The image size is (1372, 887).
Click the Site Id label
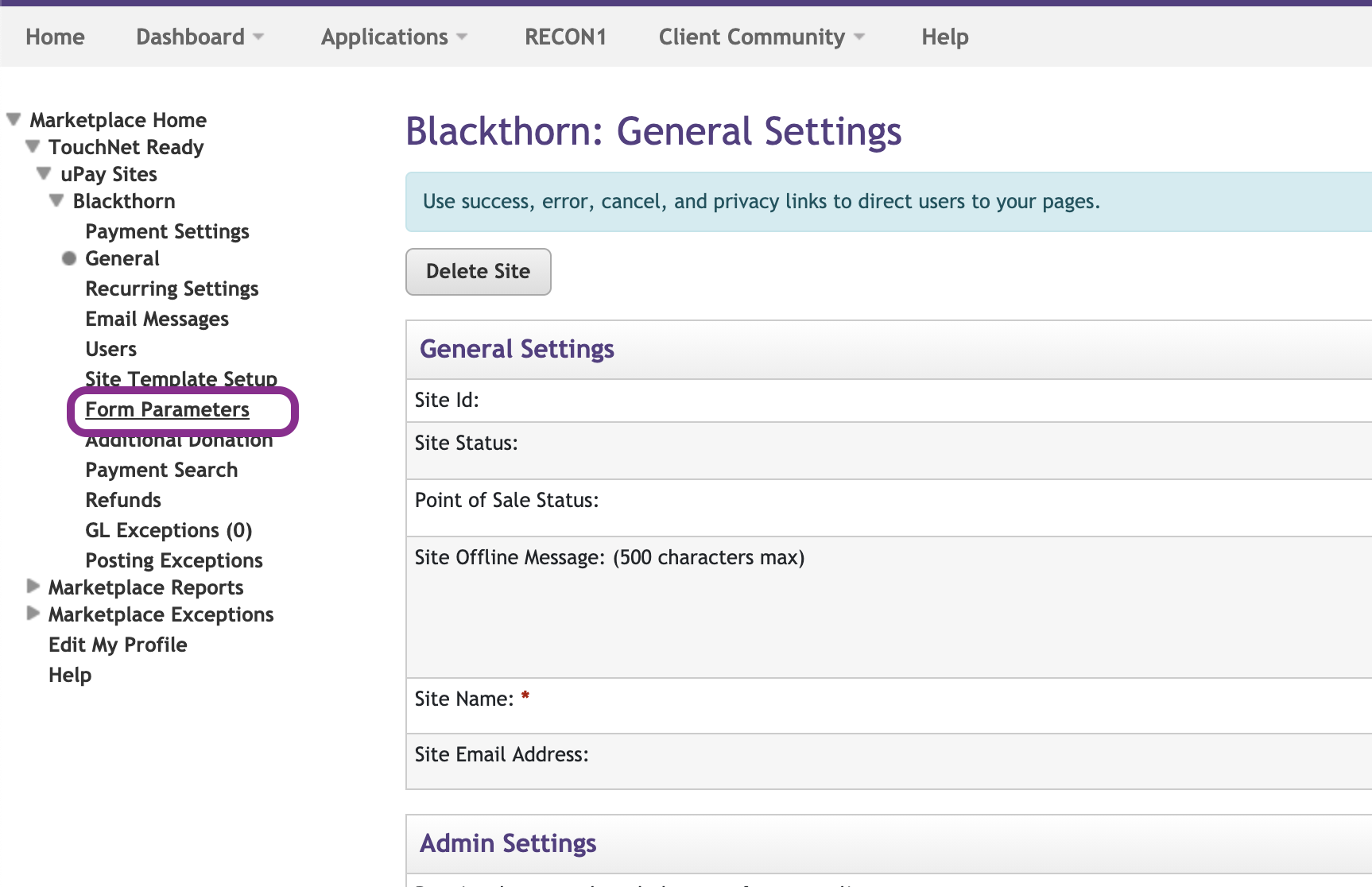pyautogui.click(x=447, y=400)
